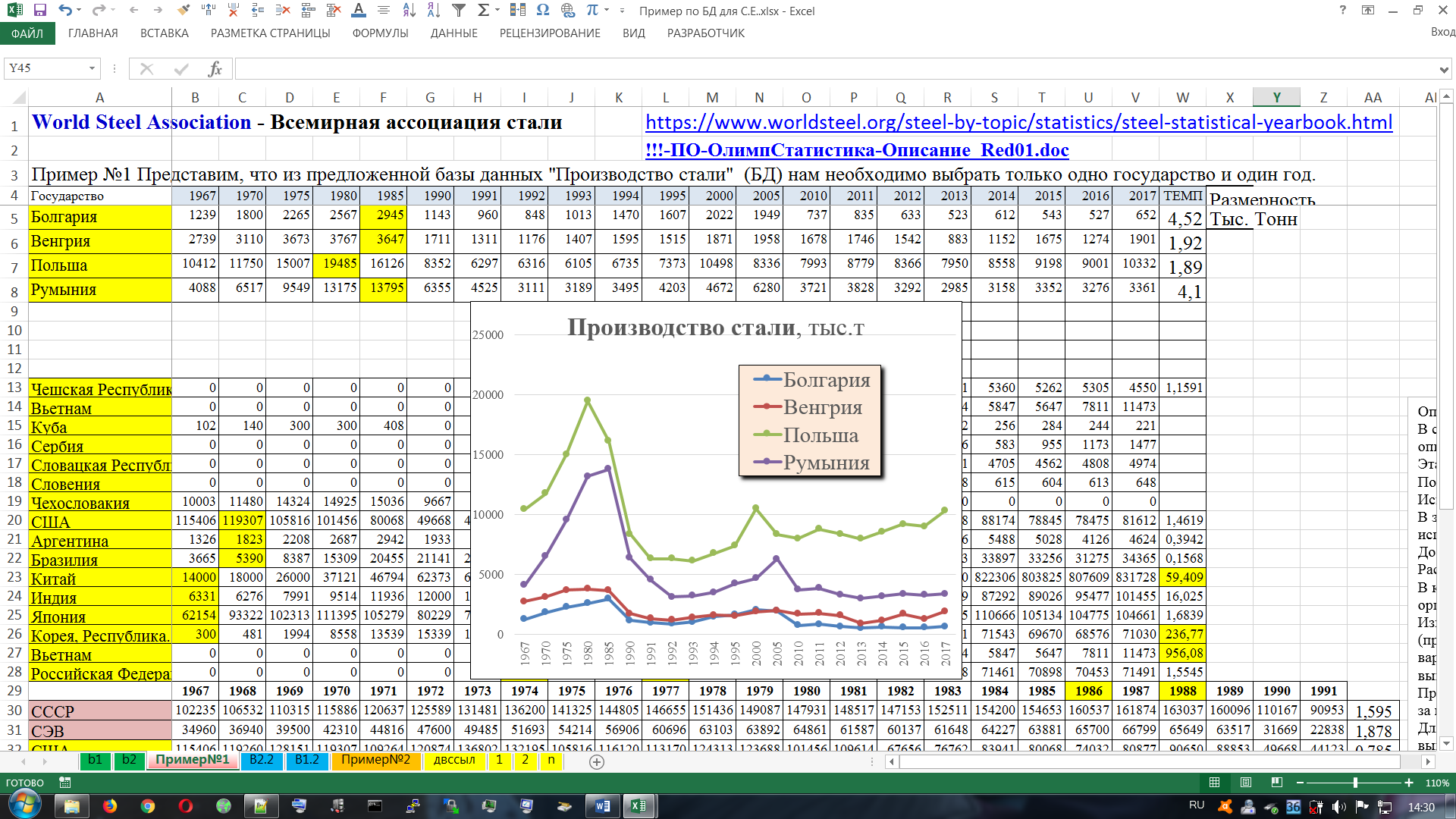The height and width of the screenshot is (819, 1456).
Task: Switch to the Пример№2 sheet tab
Action: pos(375,760)
